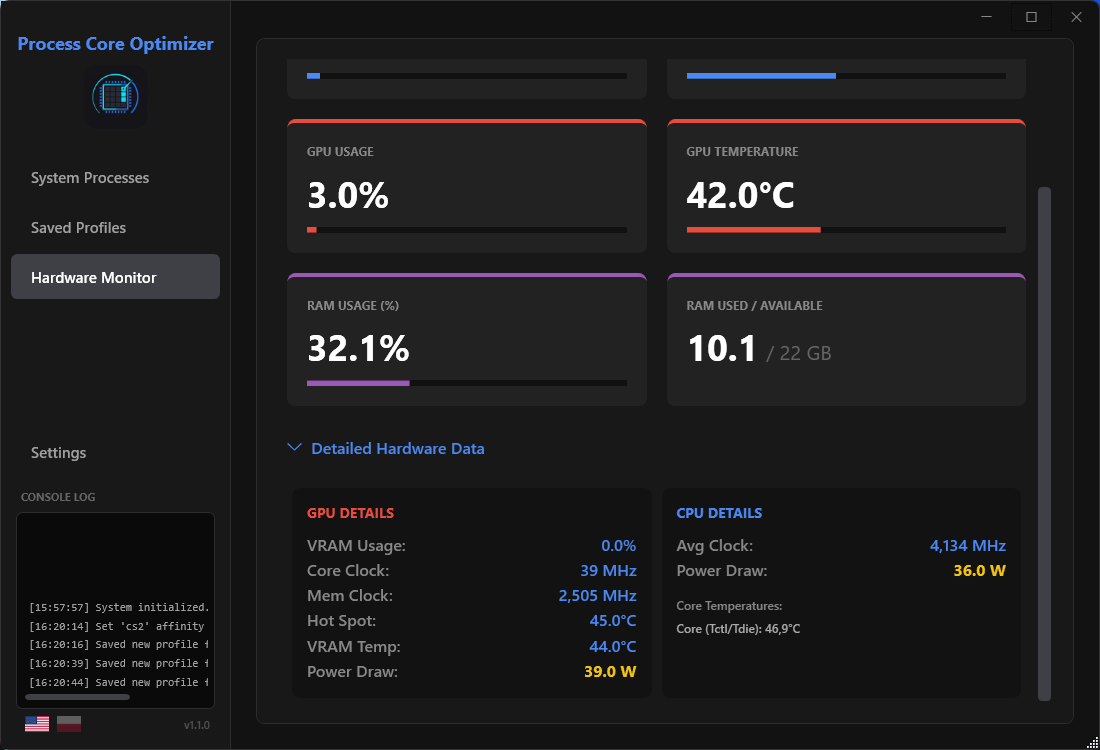Switch language with the second flag icon
Image resolution: width=1100 pixels, height=750 pixels.
tap(69, 724)
